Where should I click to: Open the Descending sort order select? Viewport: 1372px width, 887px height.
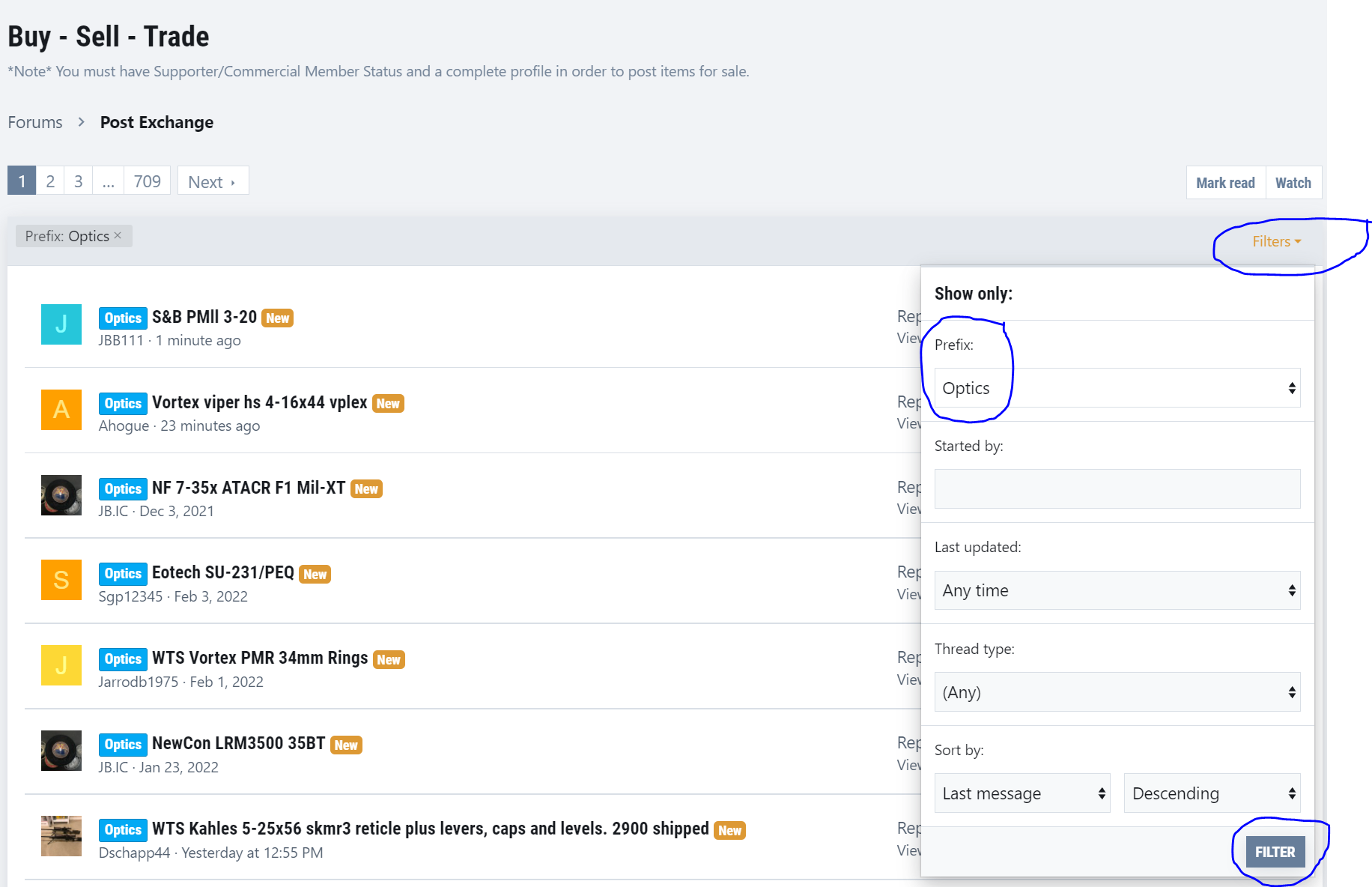pos(1212,793)
